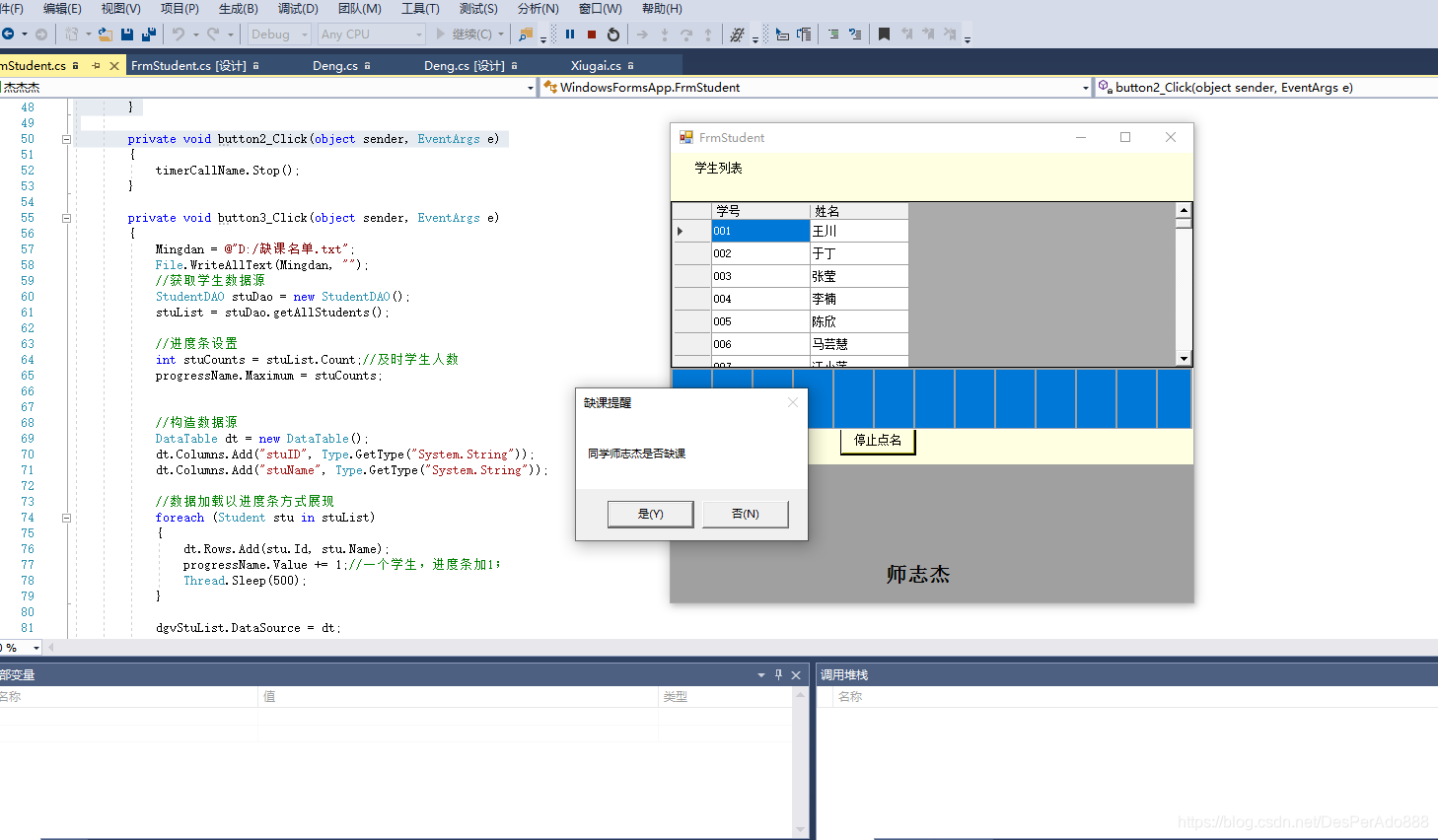The width and height of the screenshot is (1438, 840).
Task: Clear all bookmarks icon in toolbar
Action: (950, 35)
